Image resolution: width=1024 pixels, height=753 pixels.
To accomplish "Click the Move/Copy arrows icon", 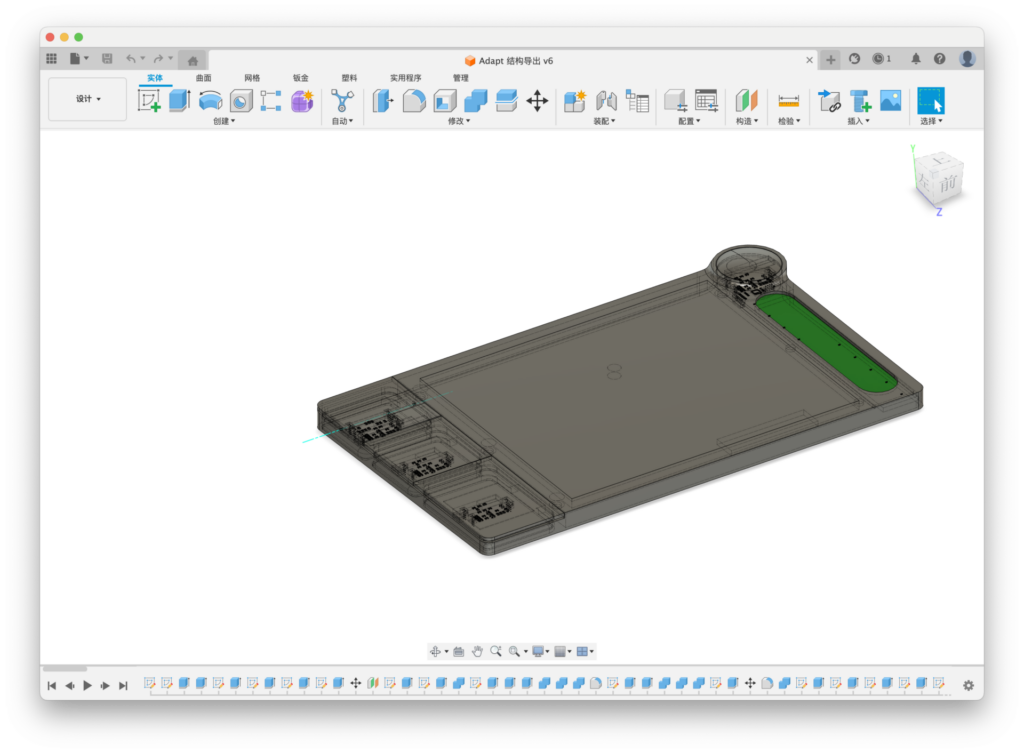I will coord(537,100).
